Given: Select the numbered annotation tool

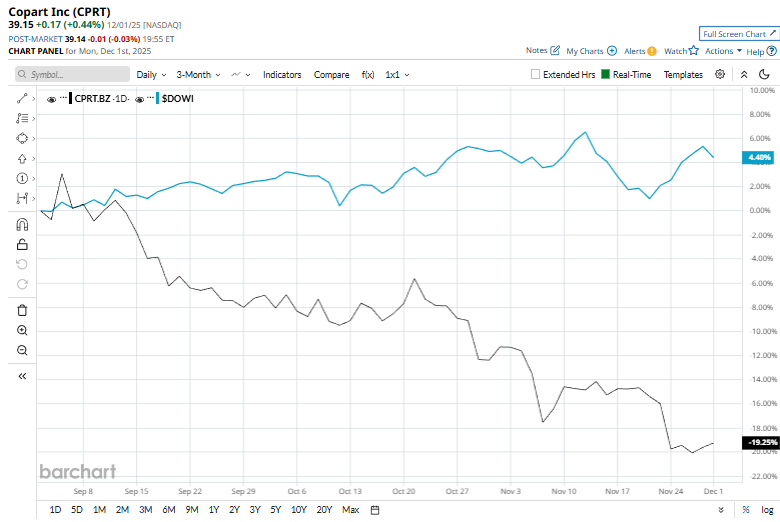Looking at the screenshot, I should tap(22, 178).
